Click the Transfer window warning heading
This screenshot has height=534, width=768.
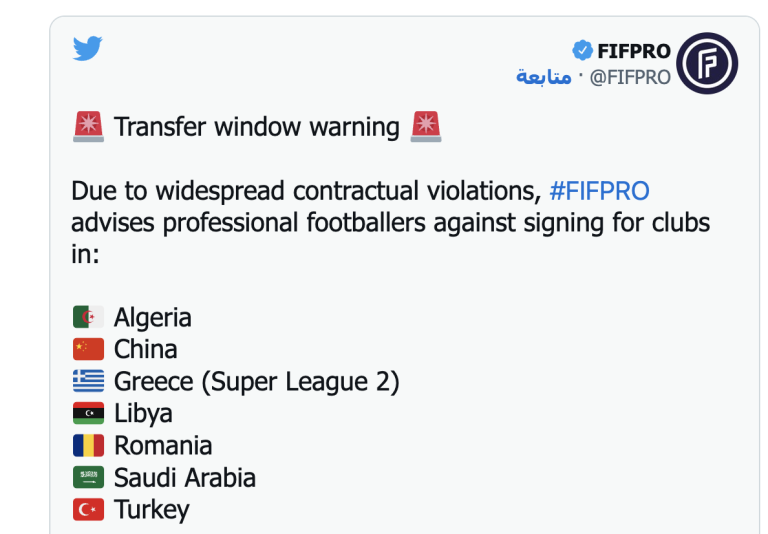pyautogui.click(x=257, y=127)
